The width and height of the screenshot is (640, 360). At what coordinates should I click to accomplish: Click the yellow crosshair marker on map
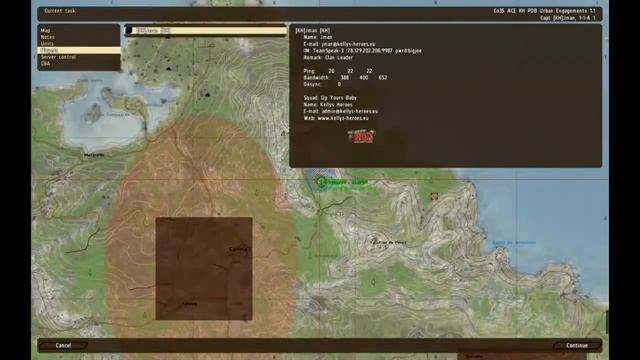click(x=434, y=196)
